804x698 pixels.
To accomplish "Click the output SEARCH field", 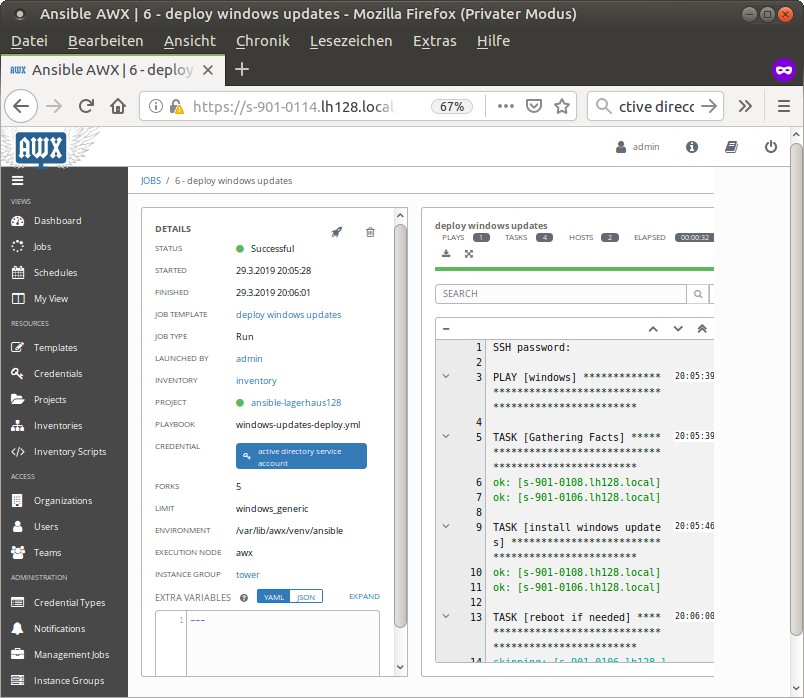I will pyautogui.click(x=560, y=294).
